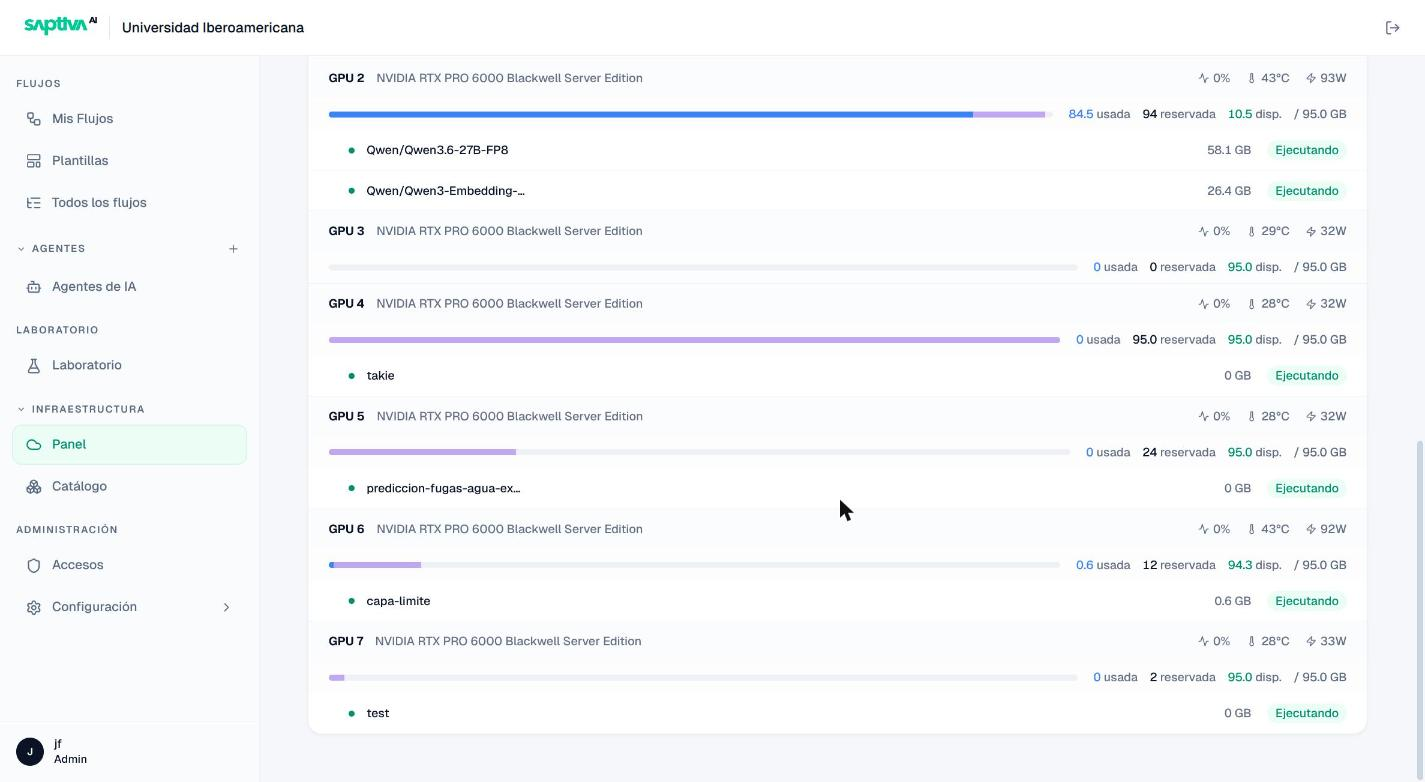1425x782 pixels.
Task: Click GPU 5 power bolt icon
Action: (x=1311, y=417)
